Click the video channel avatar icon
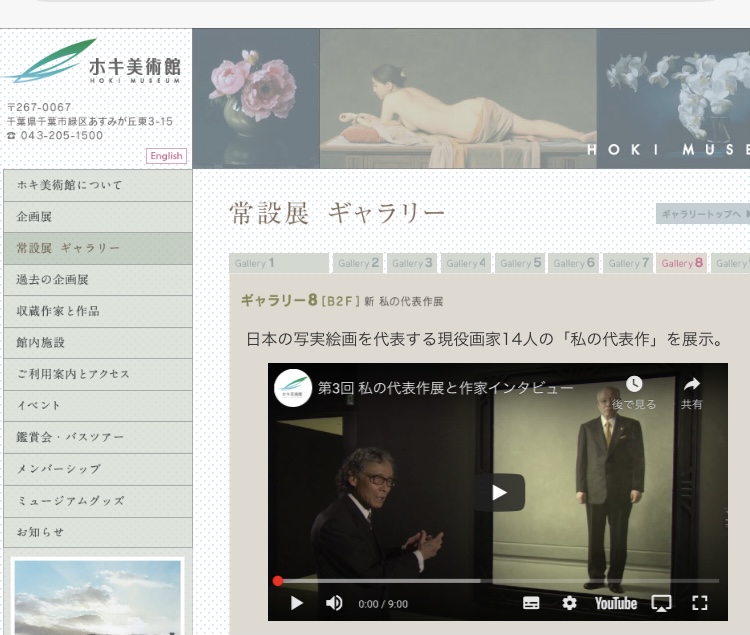 coord(293,388)
